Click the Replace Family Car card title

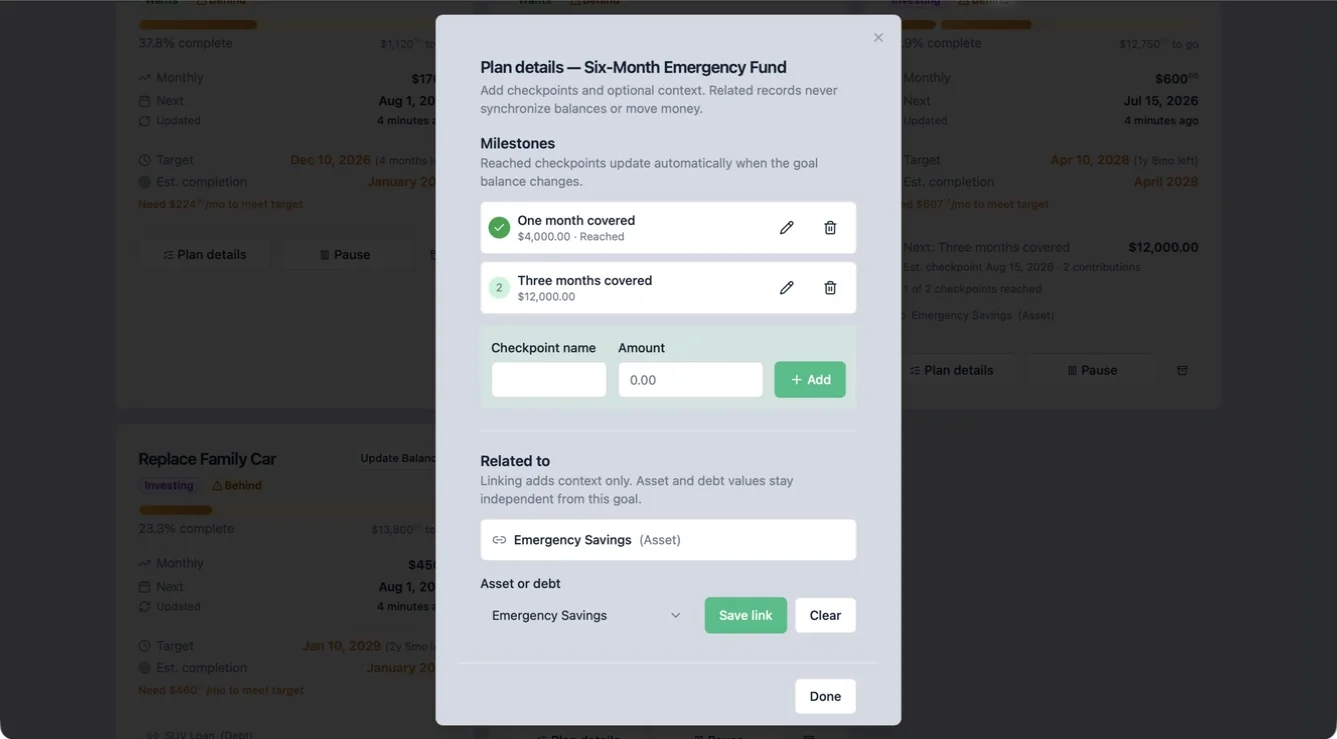[207, 459]
